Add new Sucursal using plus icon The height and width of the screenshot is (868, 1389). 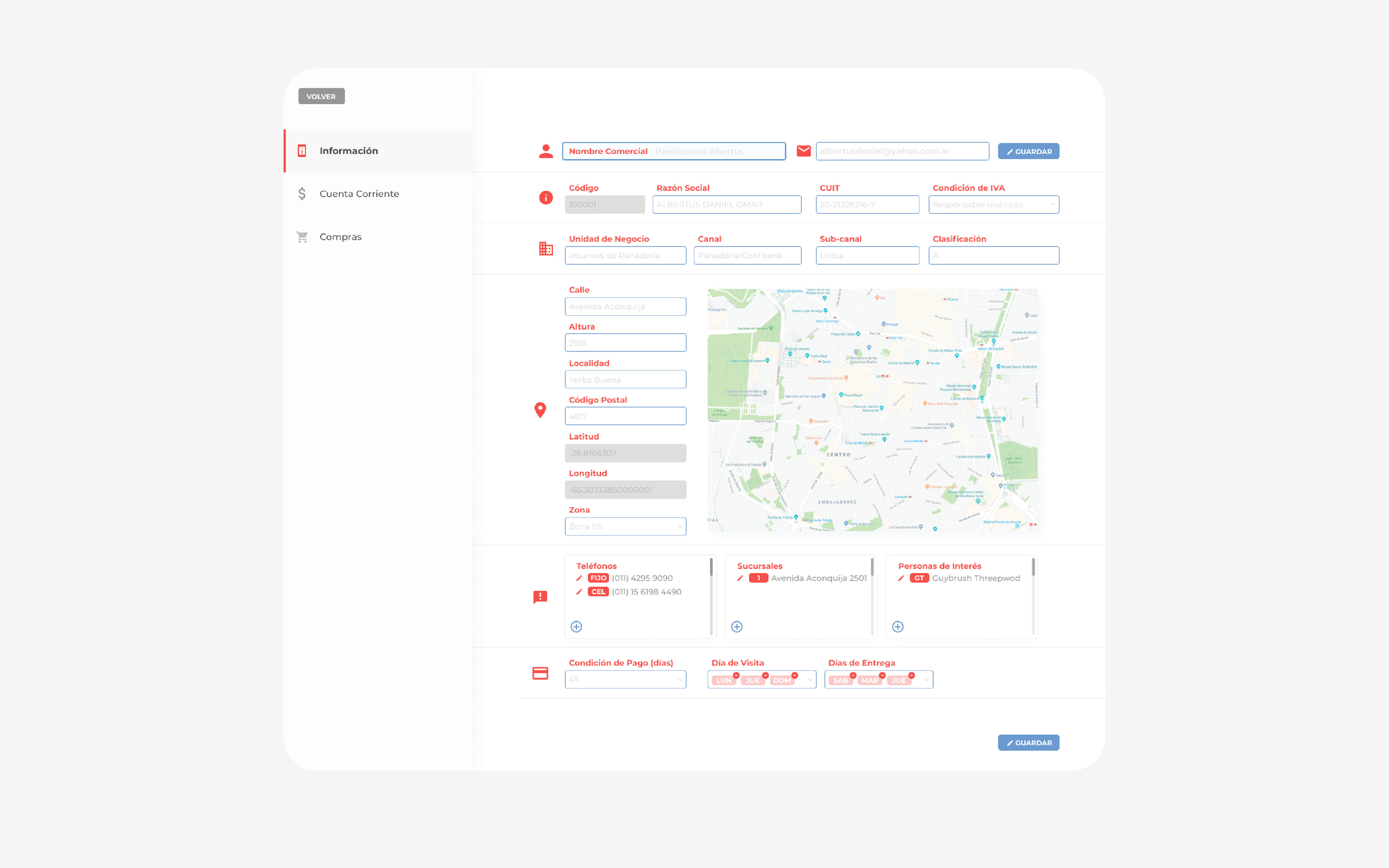coord(737,626)
